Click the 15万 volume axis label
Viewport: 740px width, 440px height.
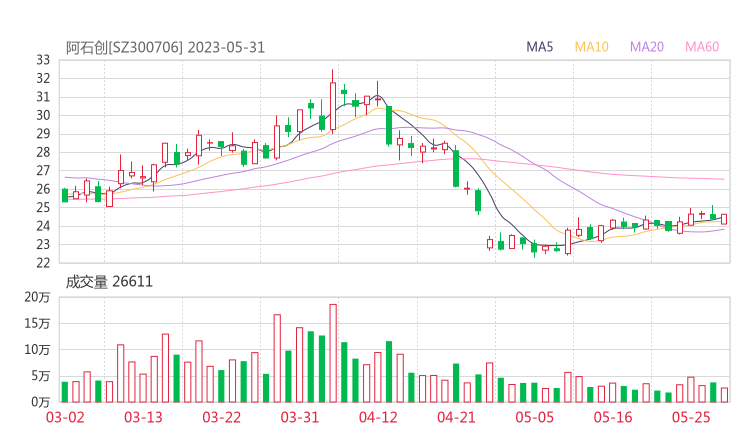37,323
